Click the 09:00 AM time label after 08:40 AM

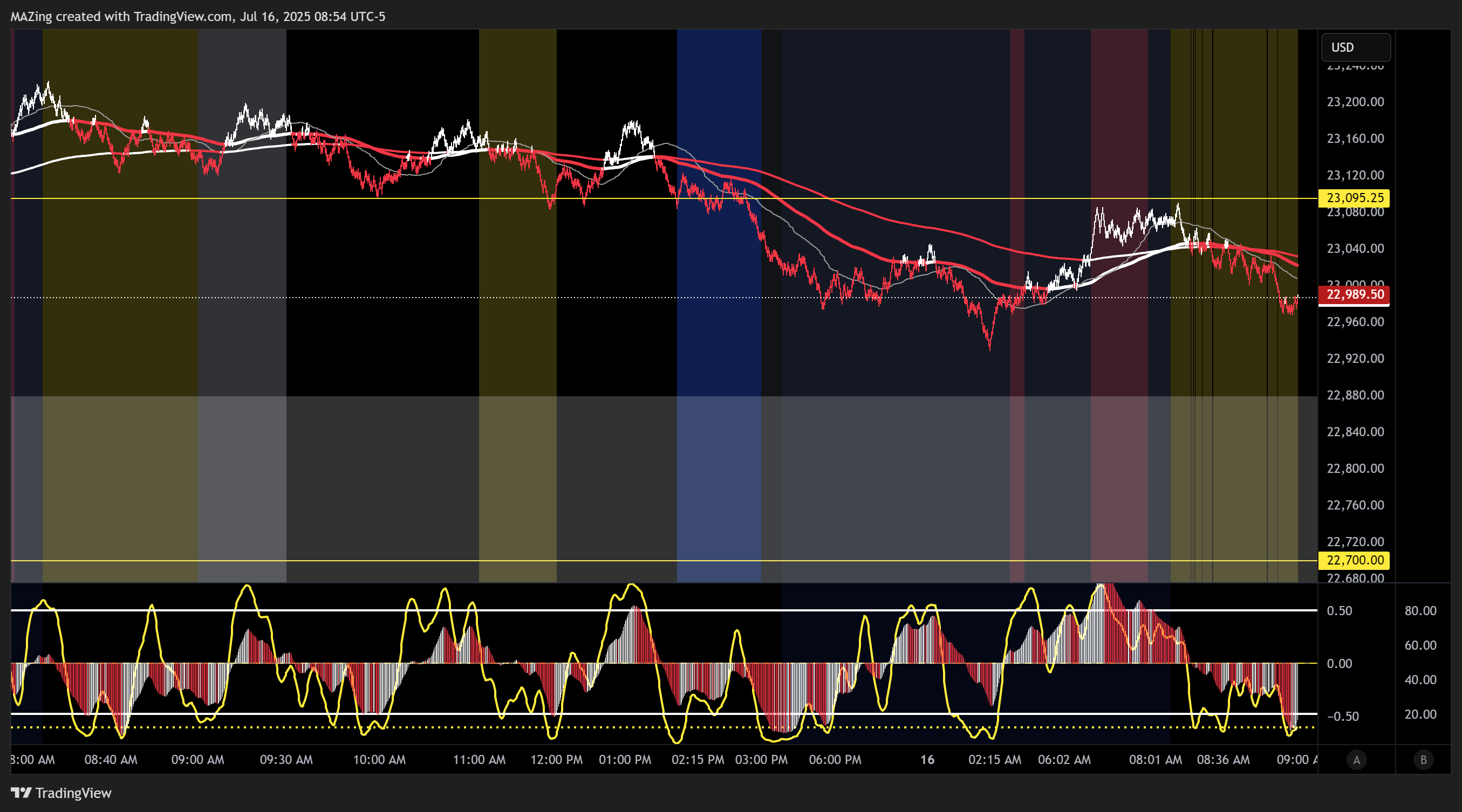click(x=197, y=760)
